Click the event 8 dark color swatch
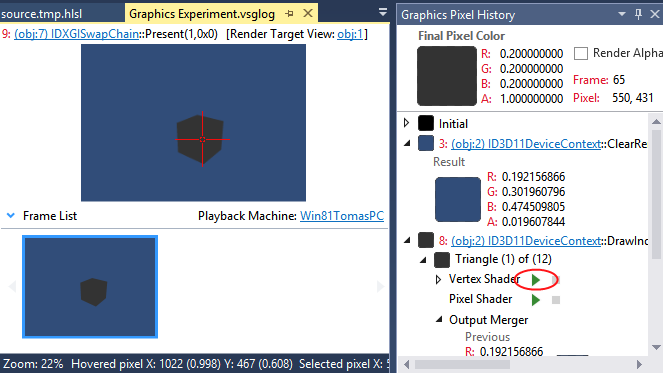 [426, 240]
